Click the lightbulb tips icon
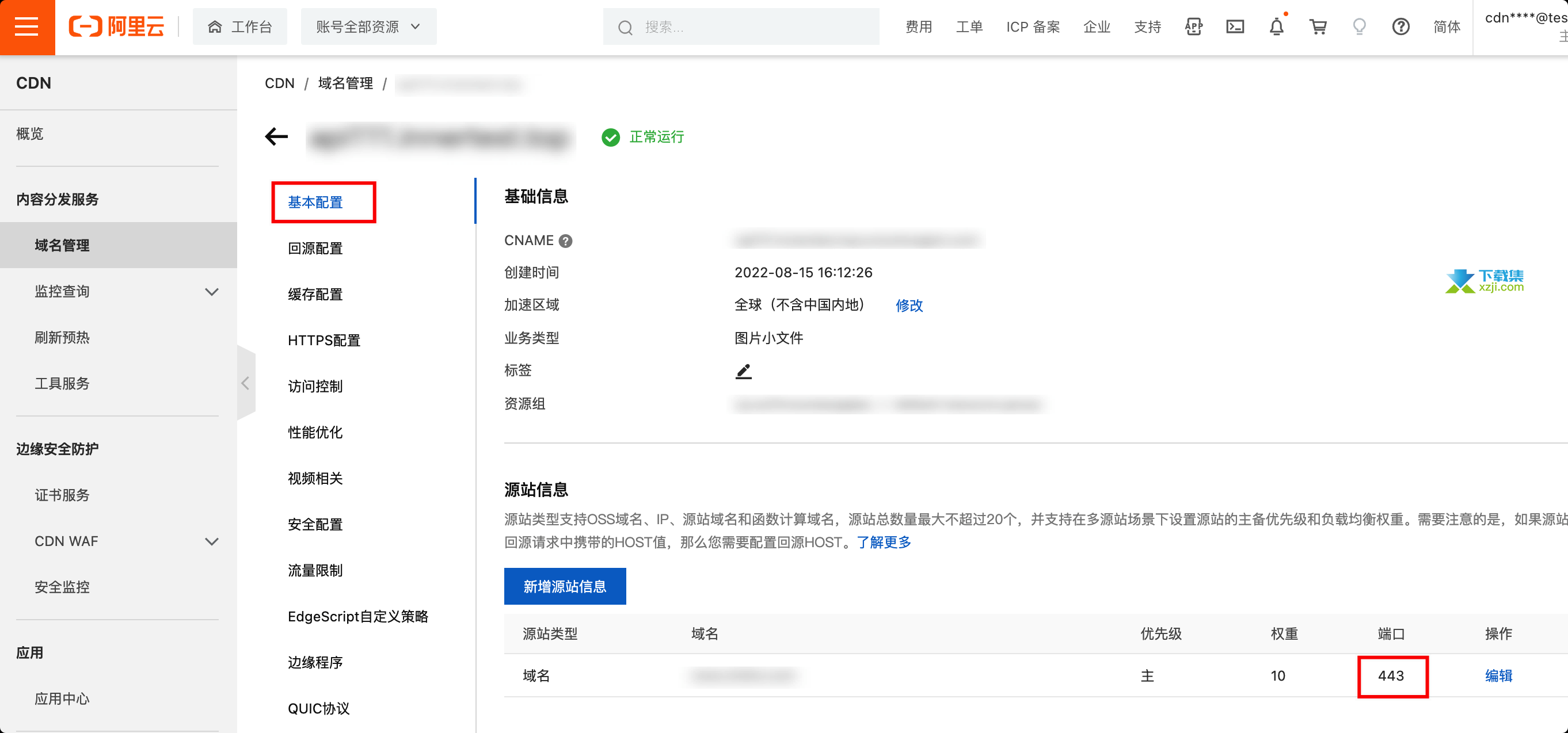The image size is (1568, 733). 1359,27
